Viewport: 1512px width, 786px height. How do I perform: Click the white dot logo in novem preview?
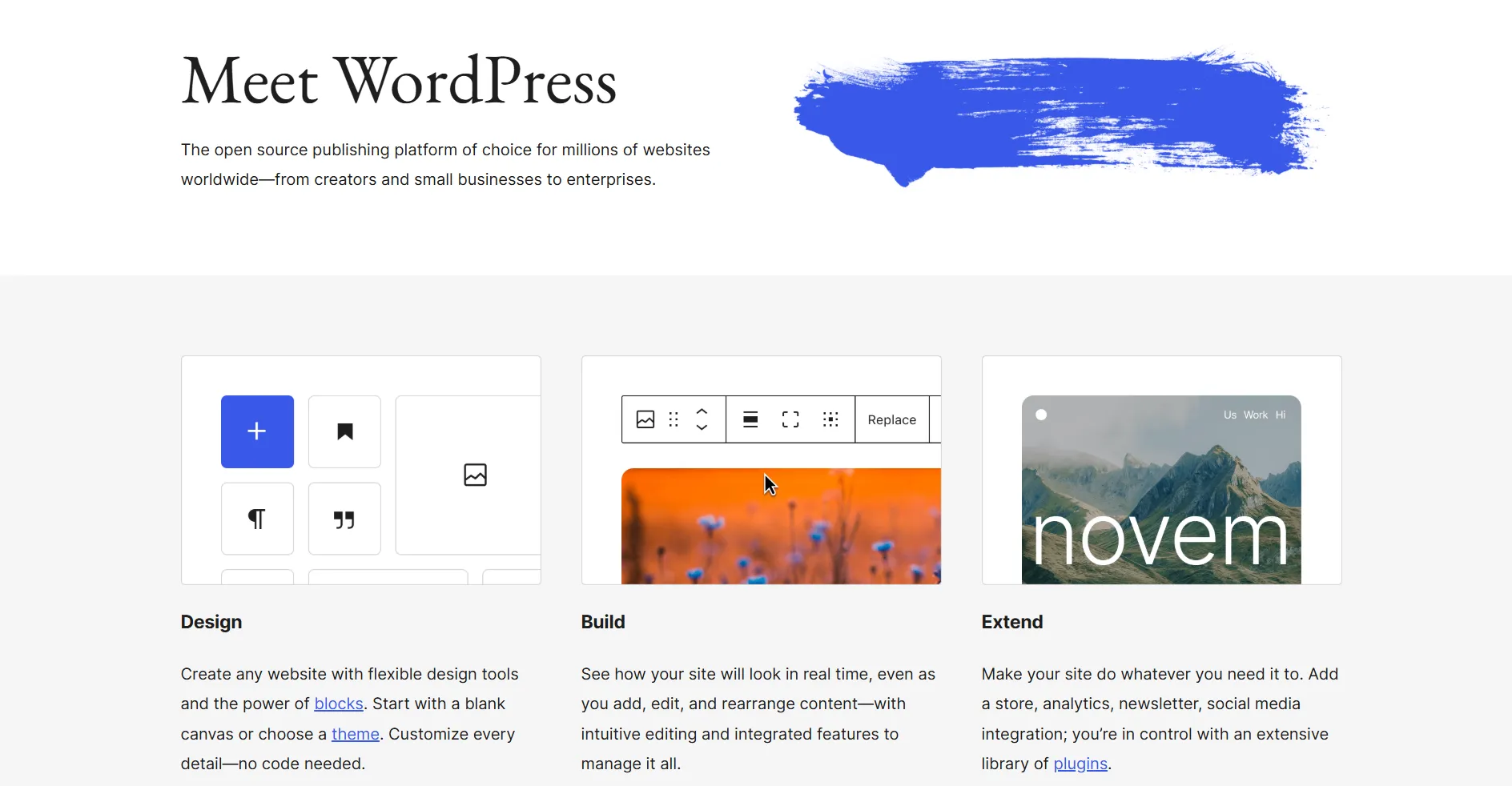[x=1041, y=415]
